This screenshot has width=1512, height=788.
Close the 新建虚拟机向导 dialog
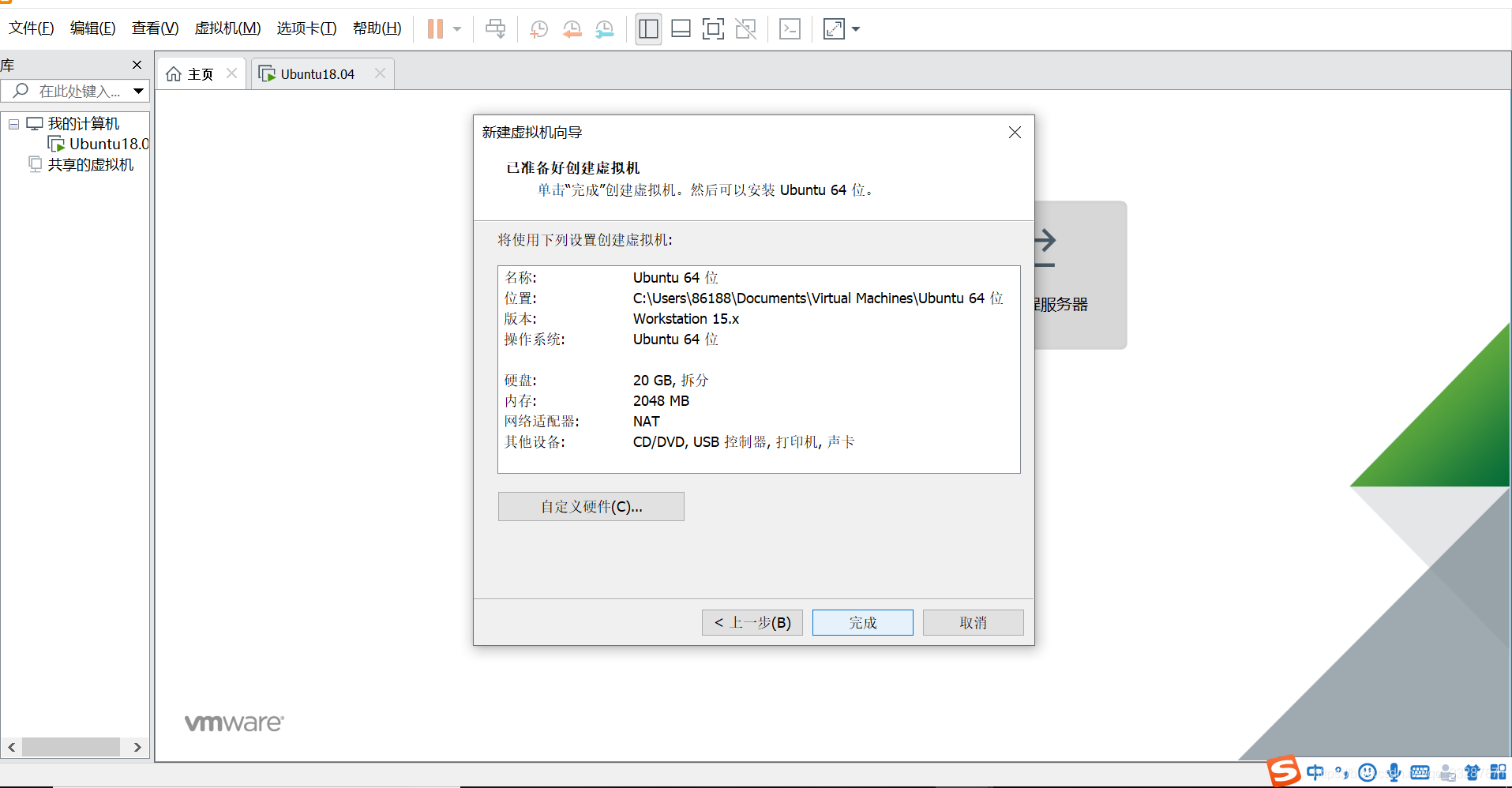click(x=1015, y=133)
